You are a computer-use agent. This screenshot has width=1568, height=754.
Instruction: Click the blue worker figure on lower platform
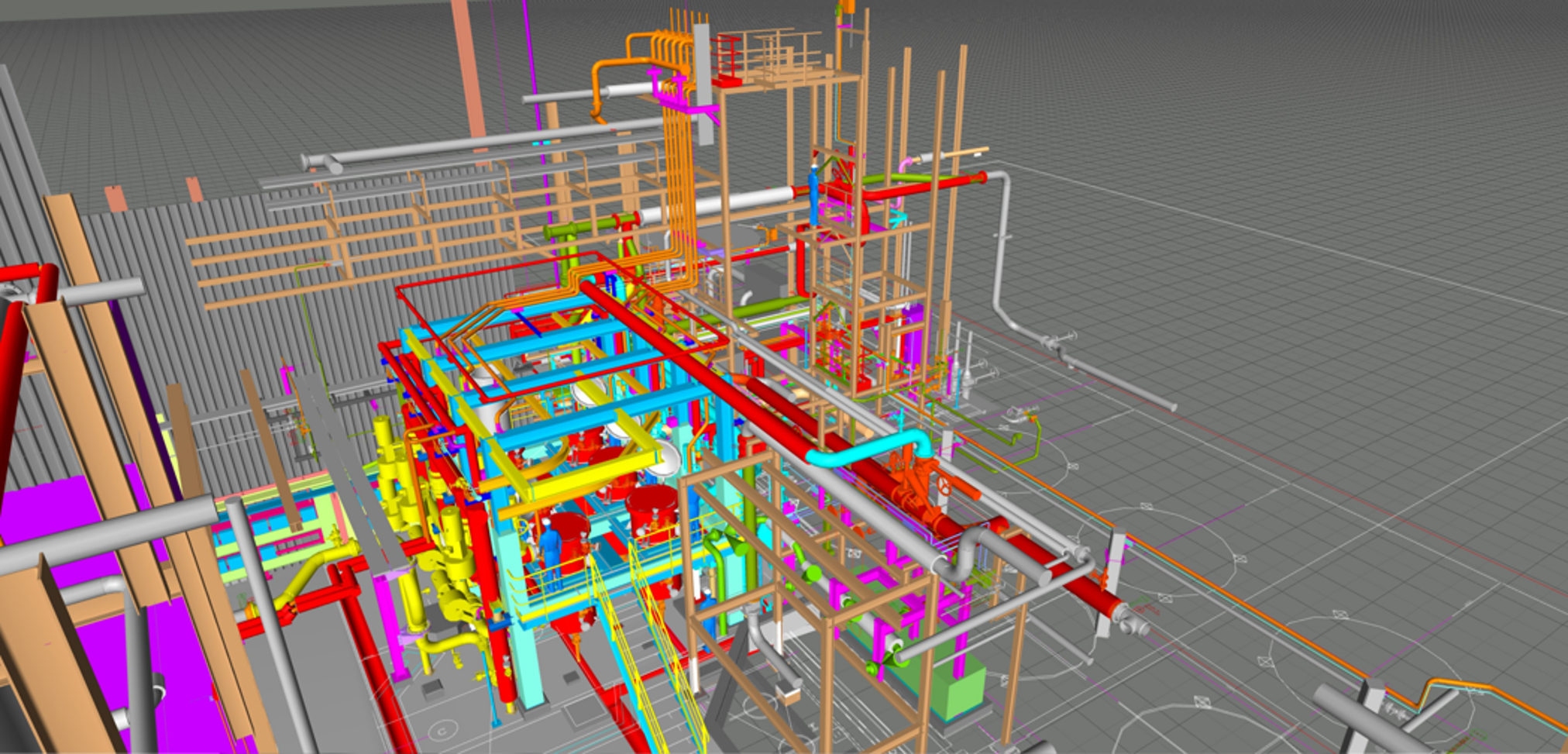click(x=550, y=546)
